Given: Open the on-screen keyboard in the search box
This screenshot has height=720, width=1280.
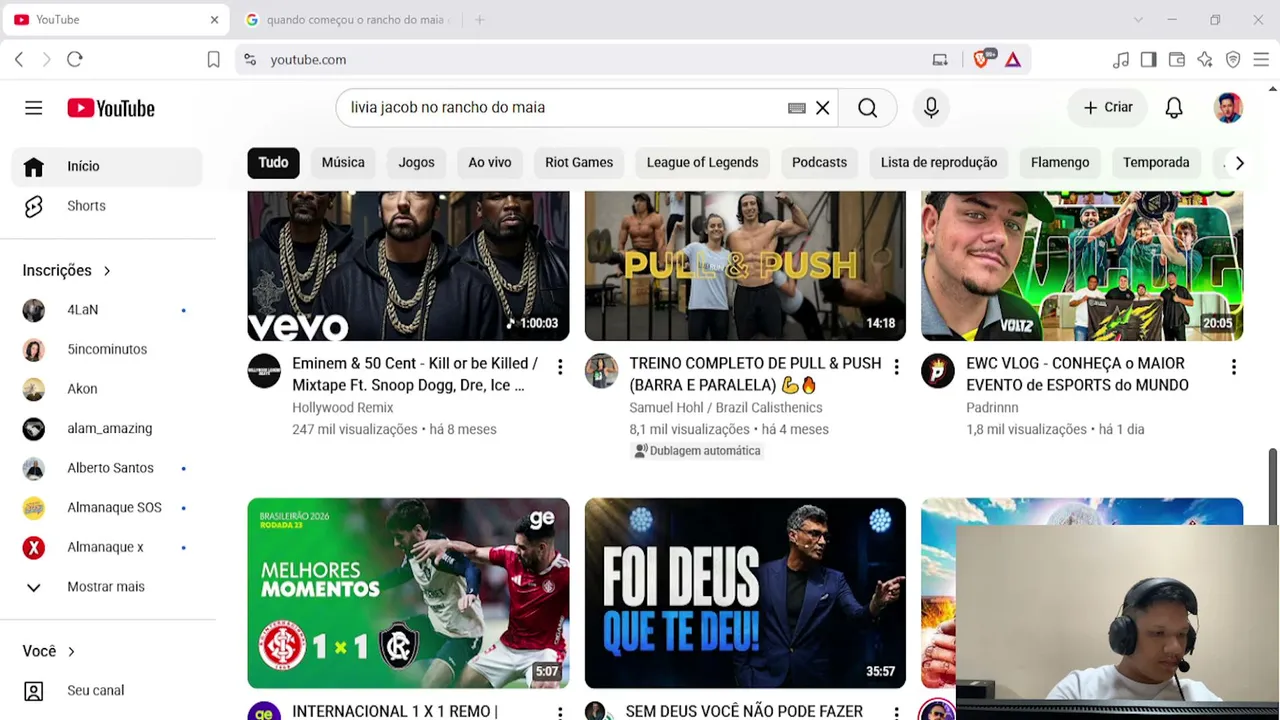Looking at the screenshot, I should [797, 108].
